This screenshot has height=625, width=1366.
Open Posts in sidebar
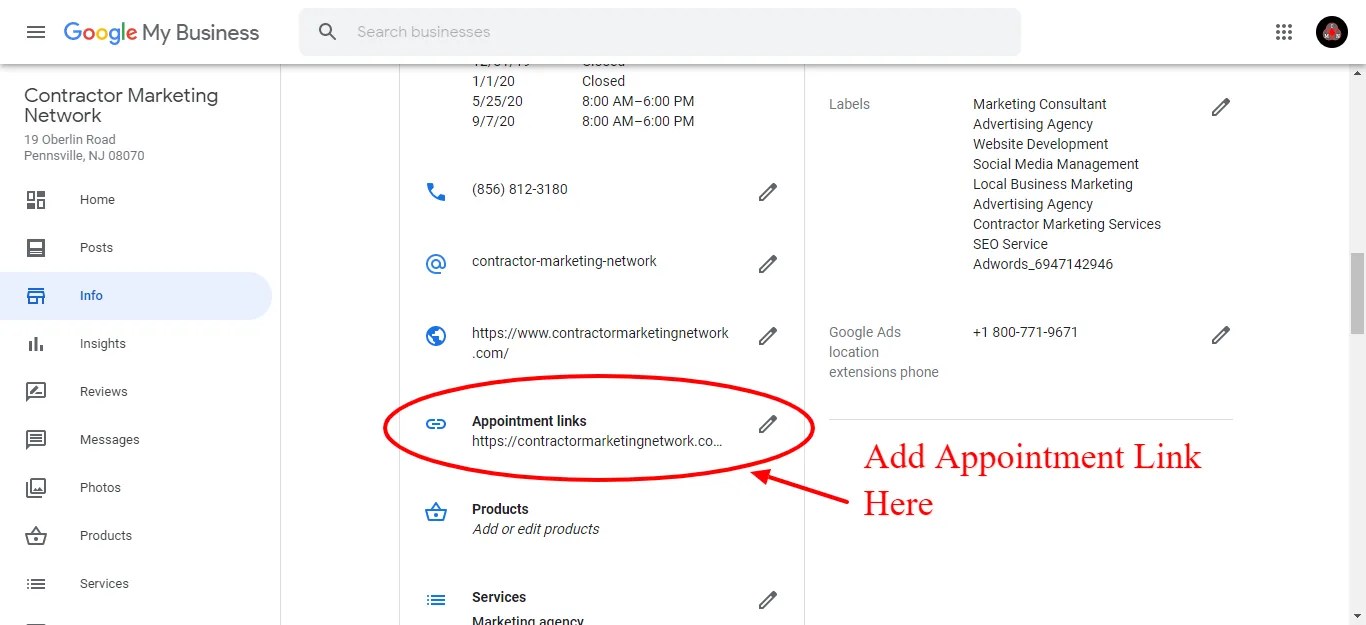(x=136, y=248)
